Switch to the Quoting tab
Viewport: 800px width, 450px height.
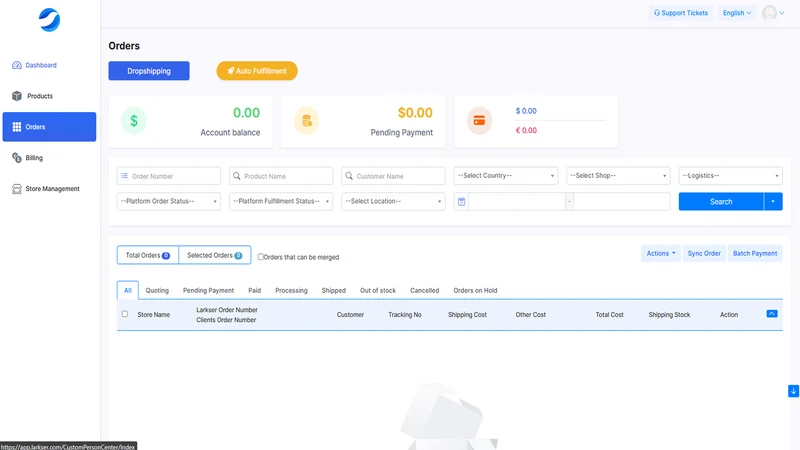pos(157,290)
